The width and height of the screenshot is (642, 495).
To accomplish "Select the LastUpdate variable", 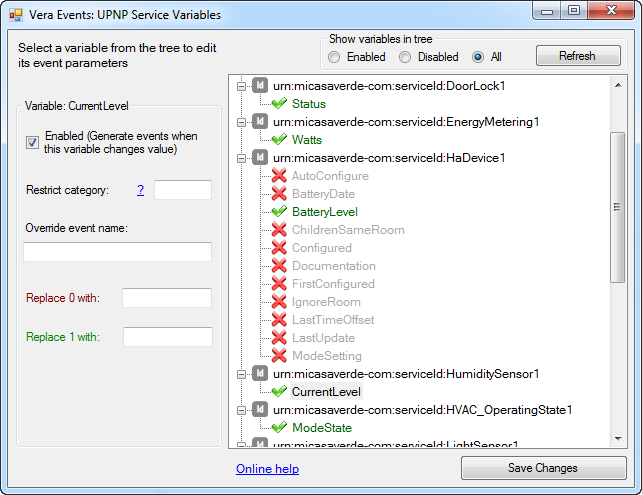I will 323,338.
